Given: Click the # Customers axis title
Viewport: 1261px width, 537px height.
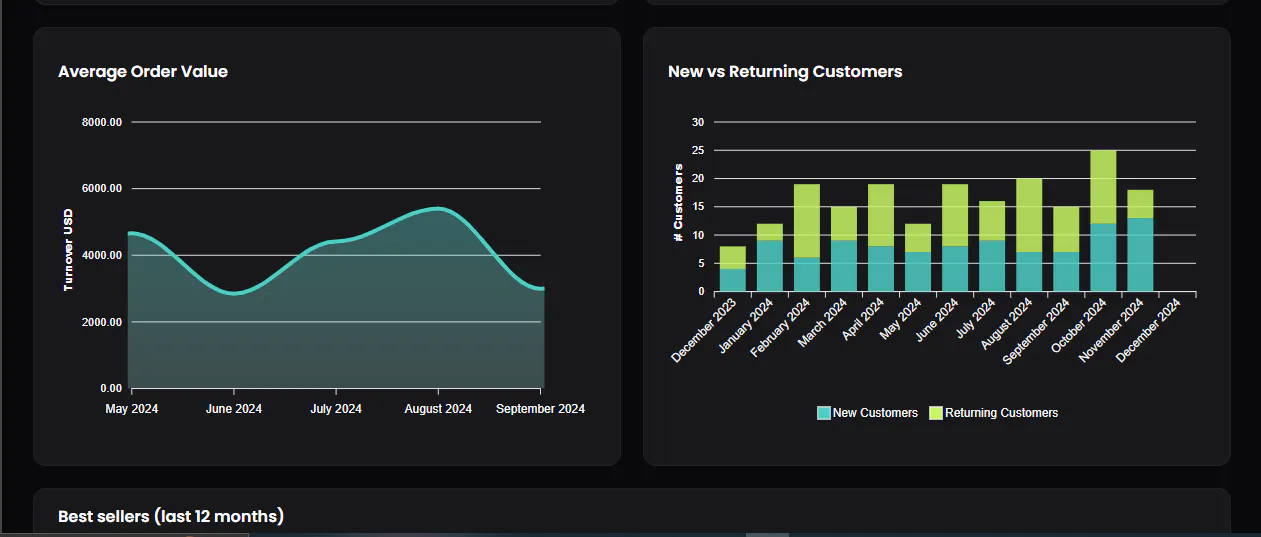Looking at the screenshot, I should point(679,202).
